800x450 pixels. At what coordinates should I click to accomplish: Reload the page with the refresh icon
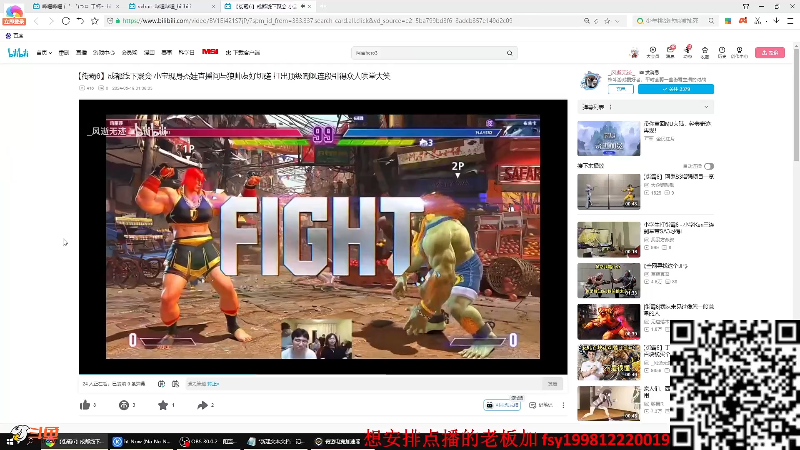[x=66, y=21]
